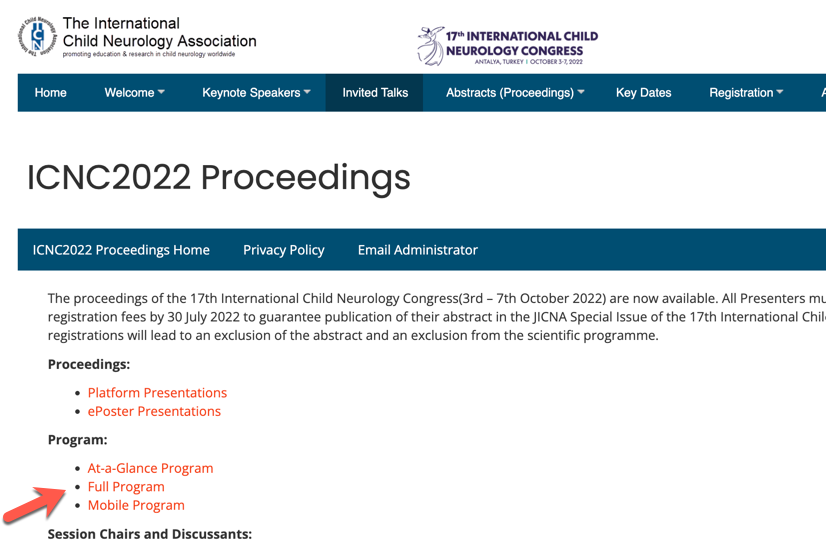Open the Privacy Policy tab
The height and width of the screenshot is (557, 826).
coord(284,250)
